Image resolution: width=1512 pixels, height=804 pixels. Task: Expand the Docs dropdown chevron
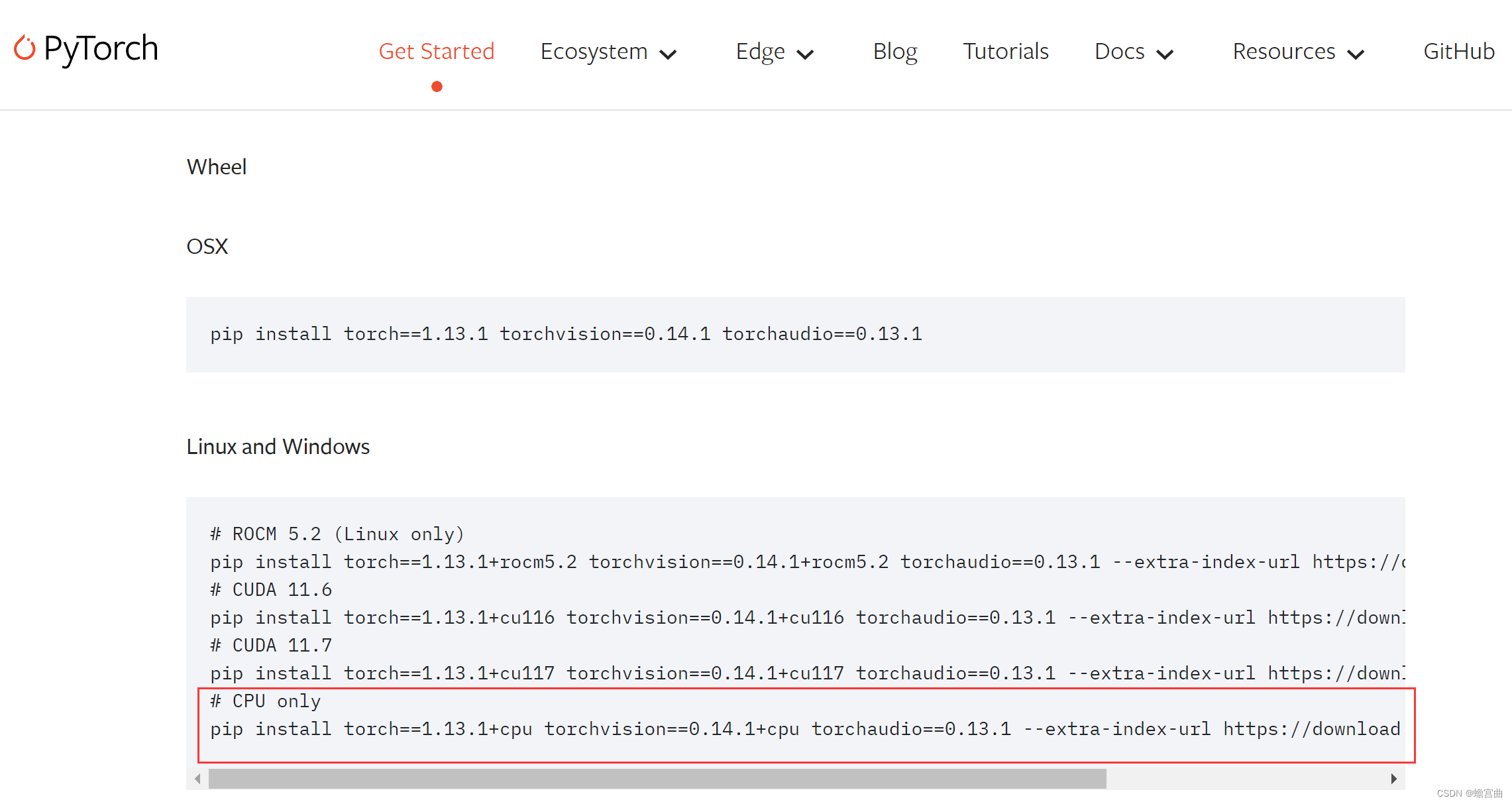point(1165,54)
